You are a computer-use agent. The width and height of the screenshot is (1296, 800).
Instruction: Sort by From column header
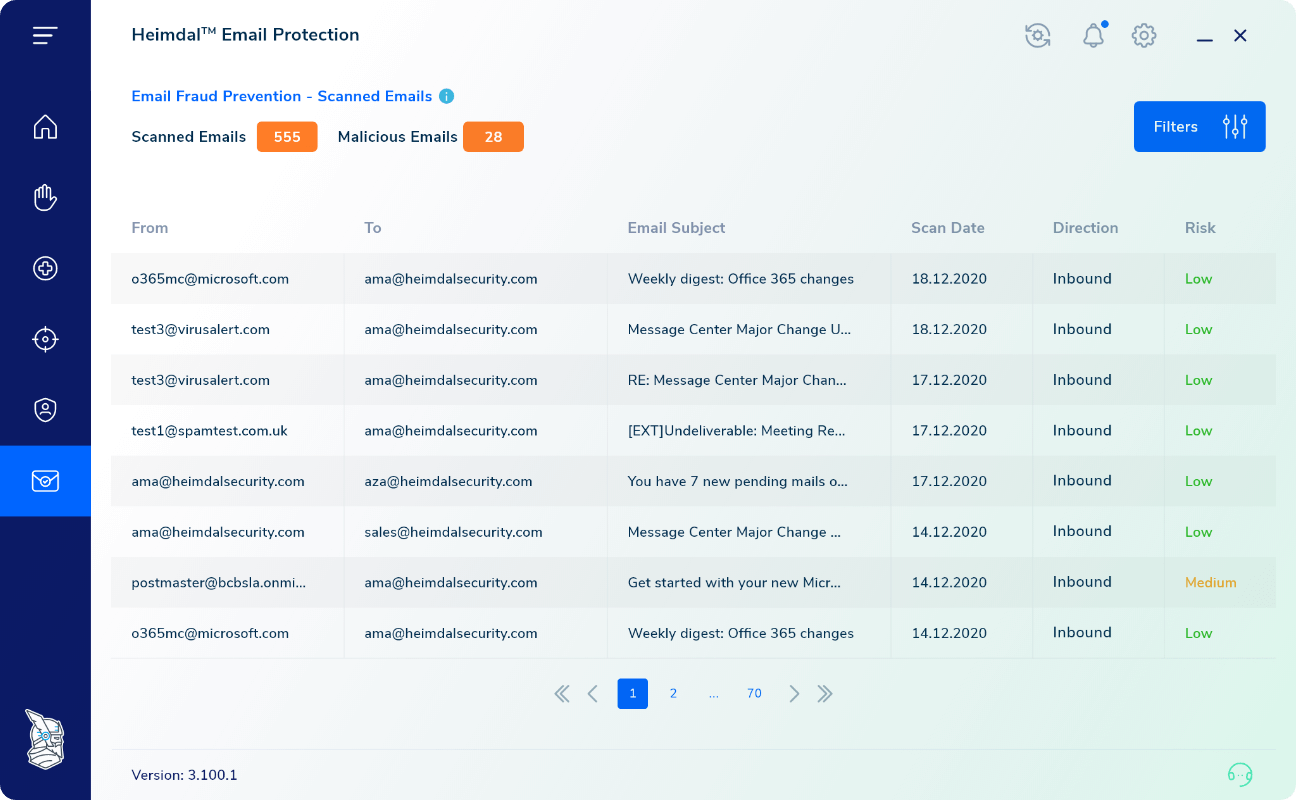click(150, 228)
